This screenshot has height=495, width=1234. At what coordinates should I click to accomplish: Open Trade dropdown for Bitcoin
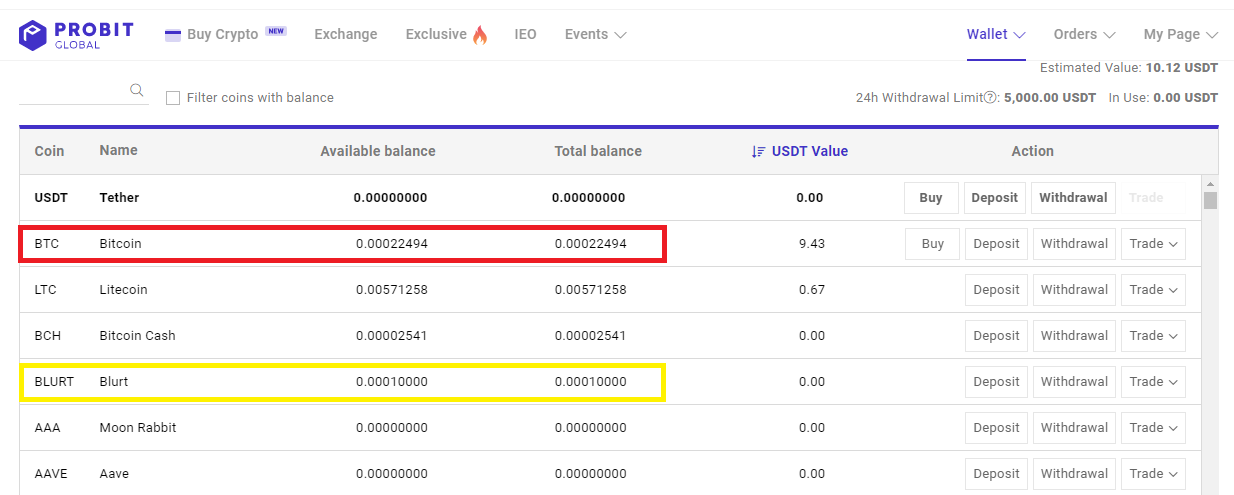1153,244
